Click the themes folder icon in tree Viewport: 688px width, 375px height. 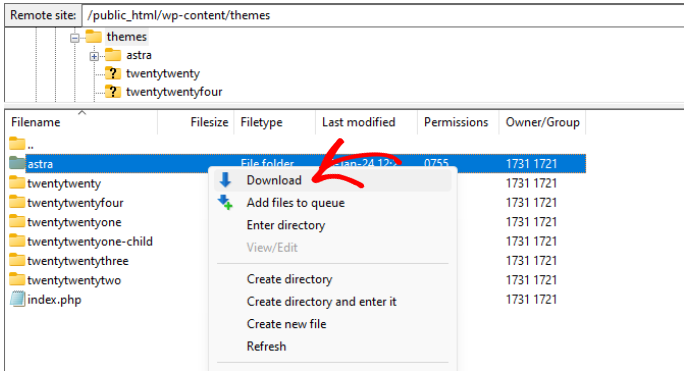pos(93,36)
